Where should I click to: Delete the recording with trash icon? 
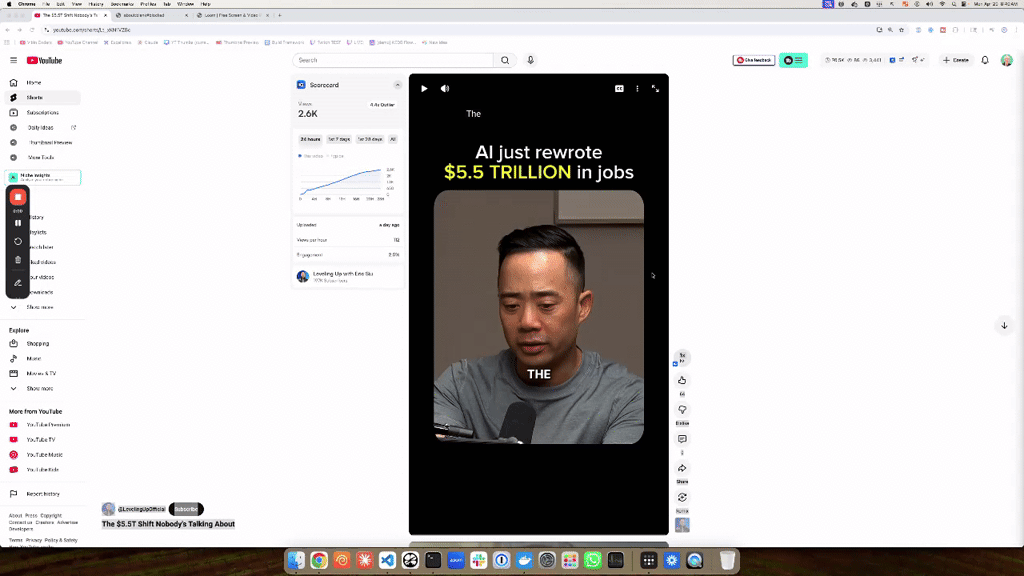[x=18, y=260]
